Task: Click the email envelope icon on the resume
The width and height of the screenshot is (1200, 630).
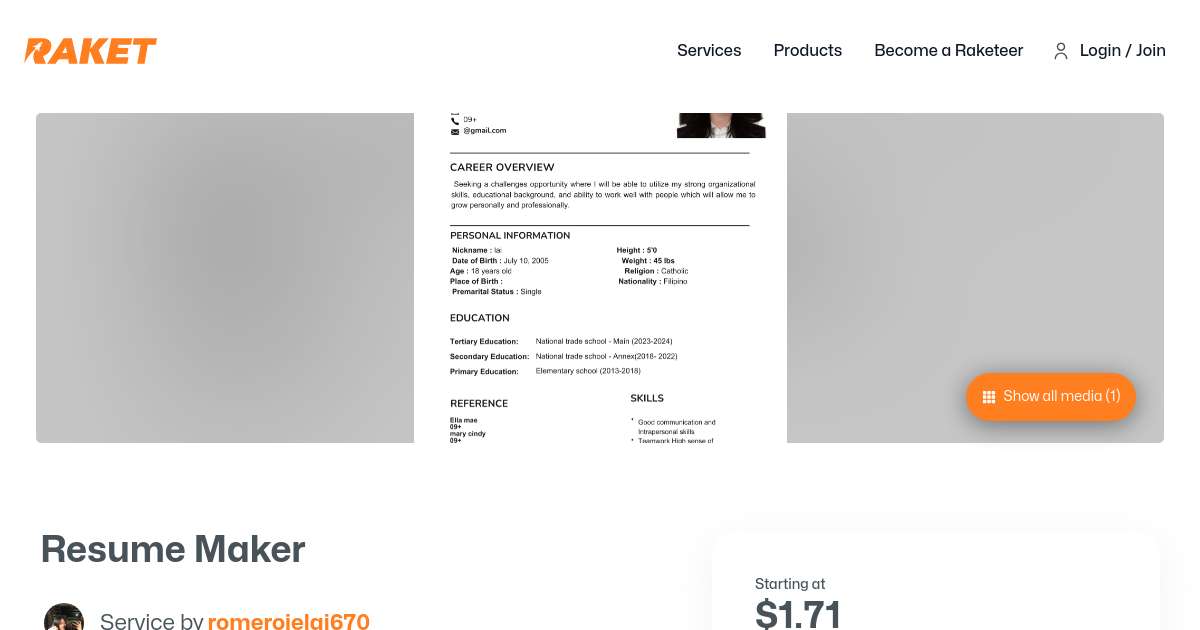Action: point(455,130)
